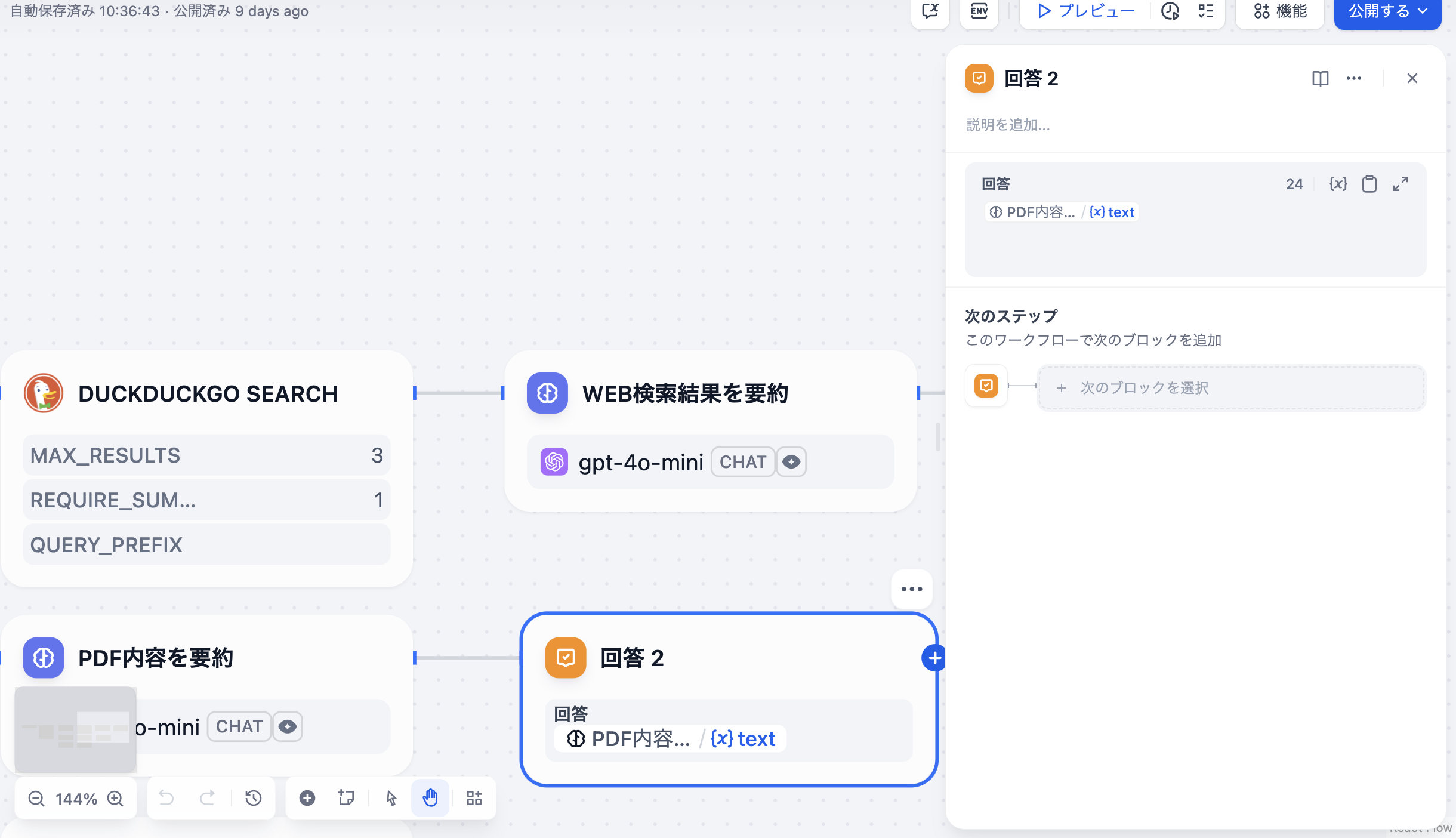Copy the 回答 field with copy icon

pyautogui.click(x=1369, y=184)
